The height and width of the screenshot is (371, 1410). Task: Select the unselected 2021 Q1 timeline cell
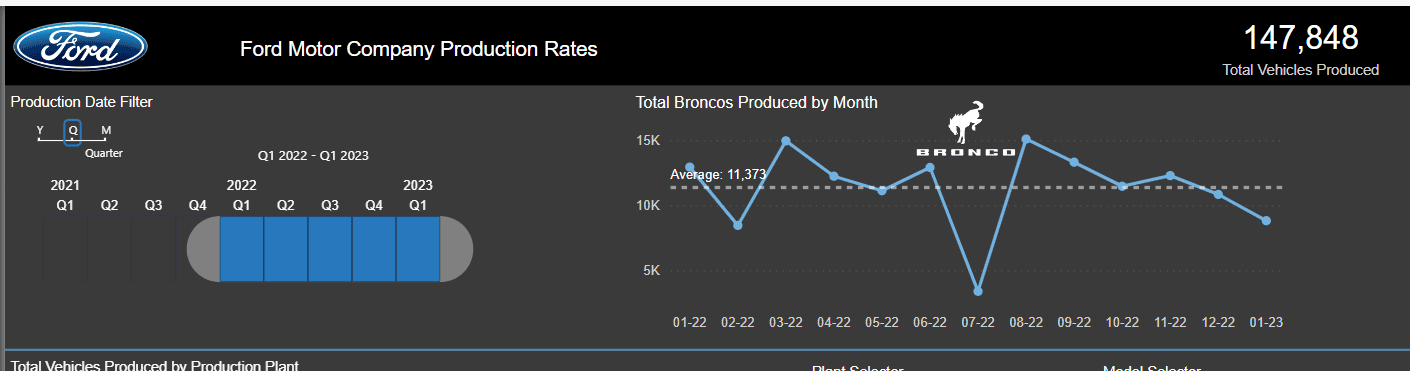click(x=65, y=249)
